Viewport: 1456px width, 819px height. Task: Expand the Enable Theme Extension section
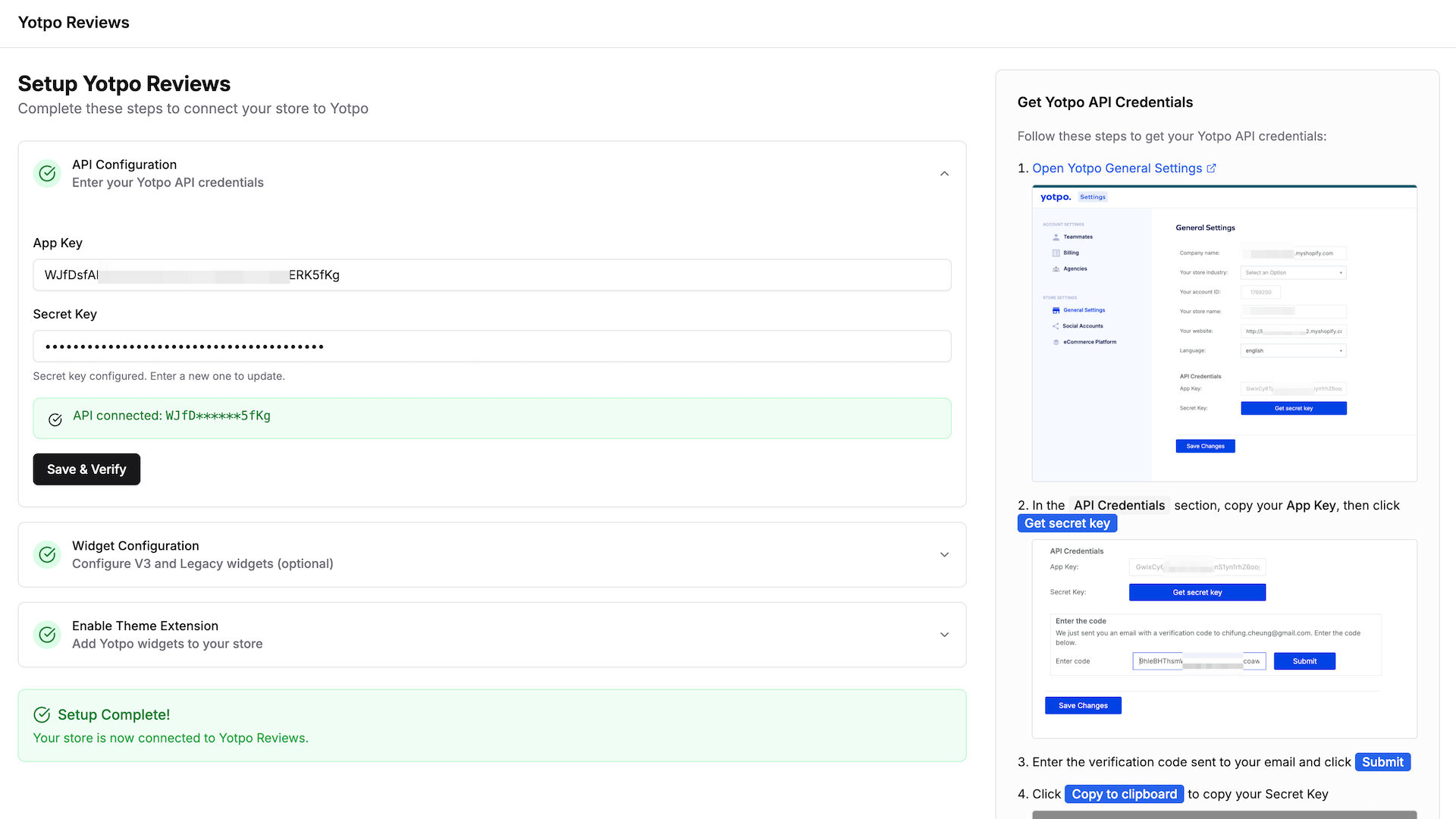944,635
